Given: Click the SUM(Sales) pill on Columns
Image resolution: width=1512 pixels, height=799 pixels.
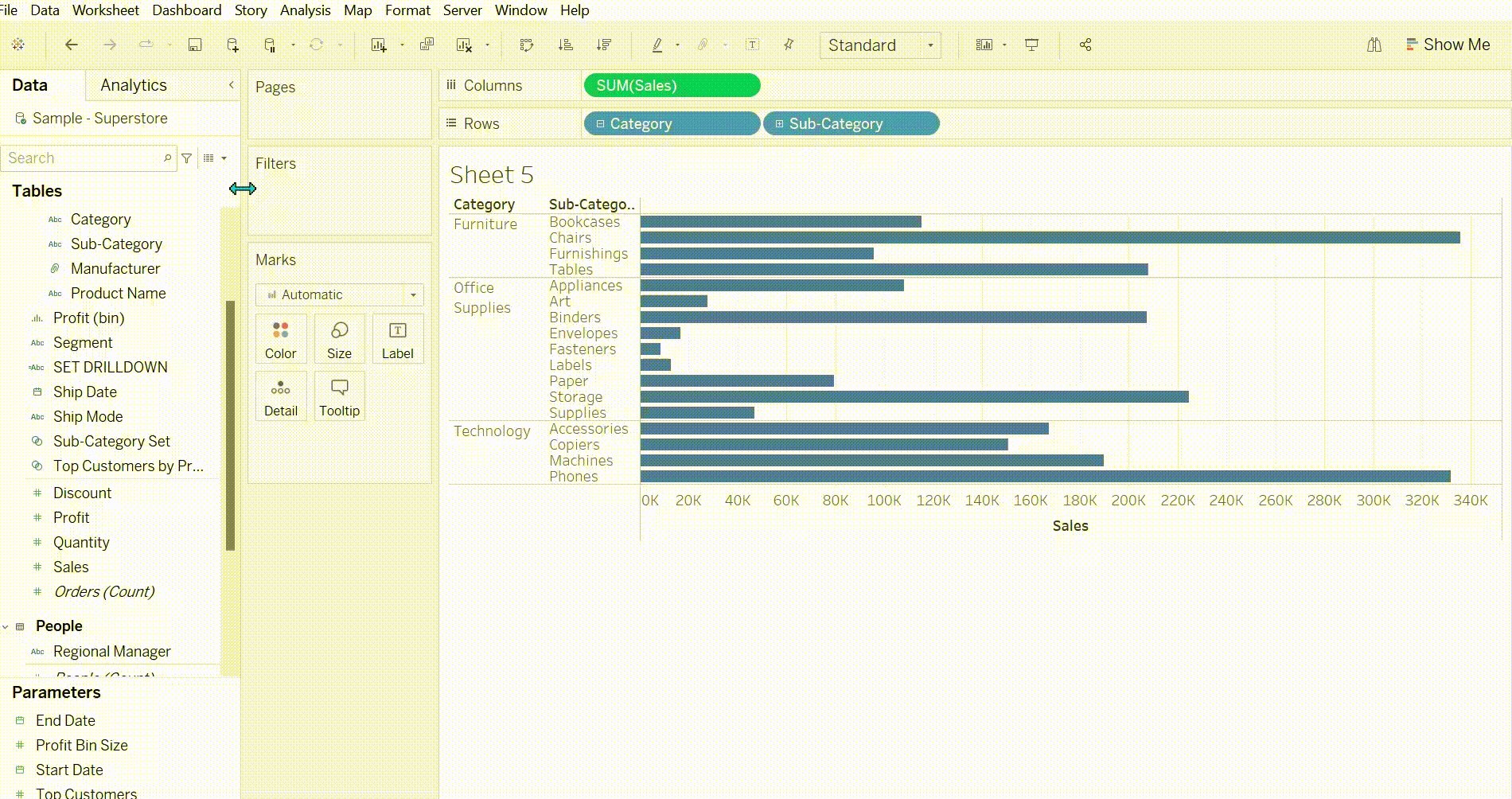Looking at the screenshot, I should pos(672,85).
